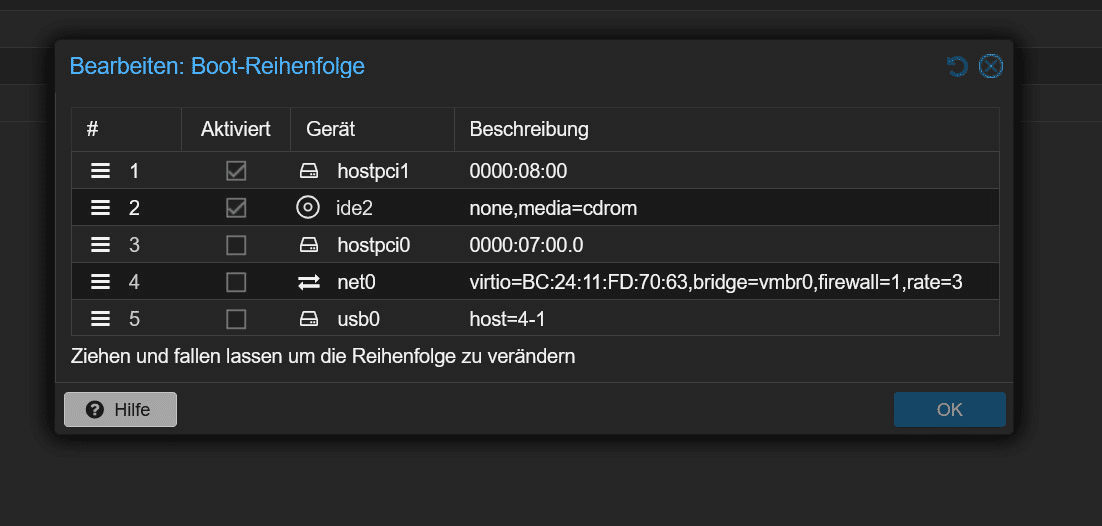Click the reset icon in dialog header
The height and width of the screenshot is (526, 1102).
click(957, 67)
